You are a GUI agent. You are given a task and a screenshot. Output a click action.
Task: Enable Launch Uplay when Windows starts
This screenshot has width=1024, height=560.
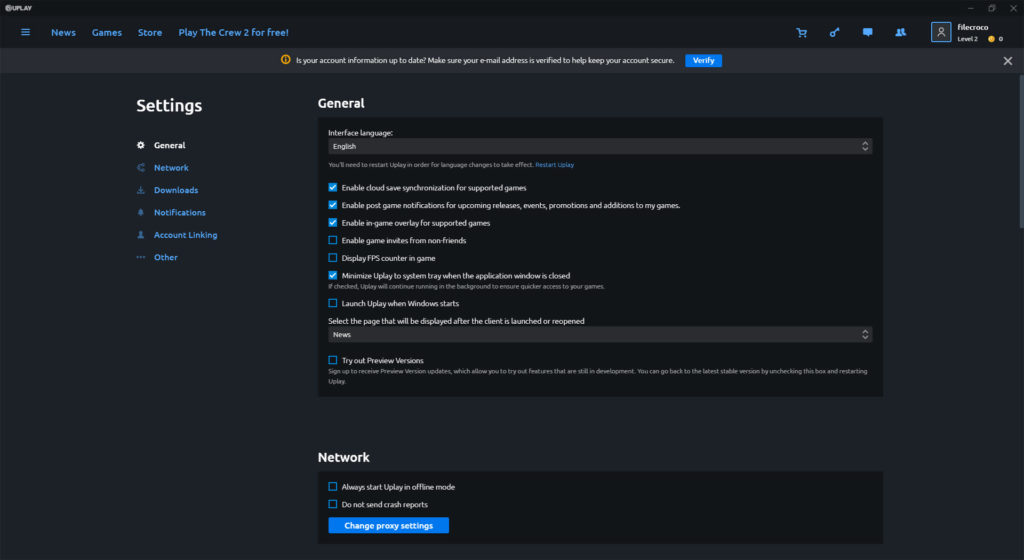pos(332,303)
